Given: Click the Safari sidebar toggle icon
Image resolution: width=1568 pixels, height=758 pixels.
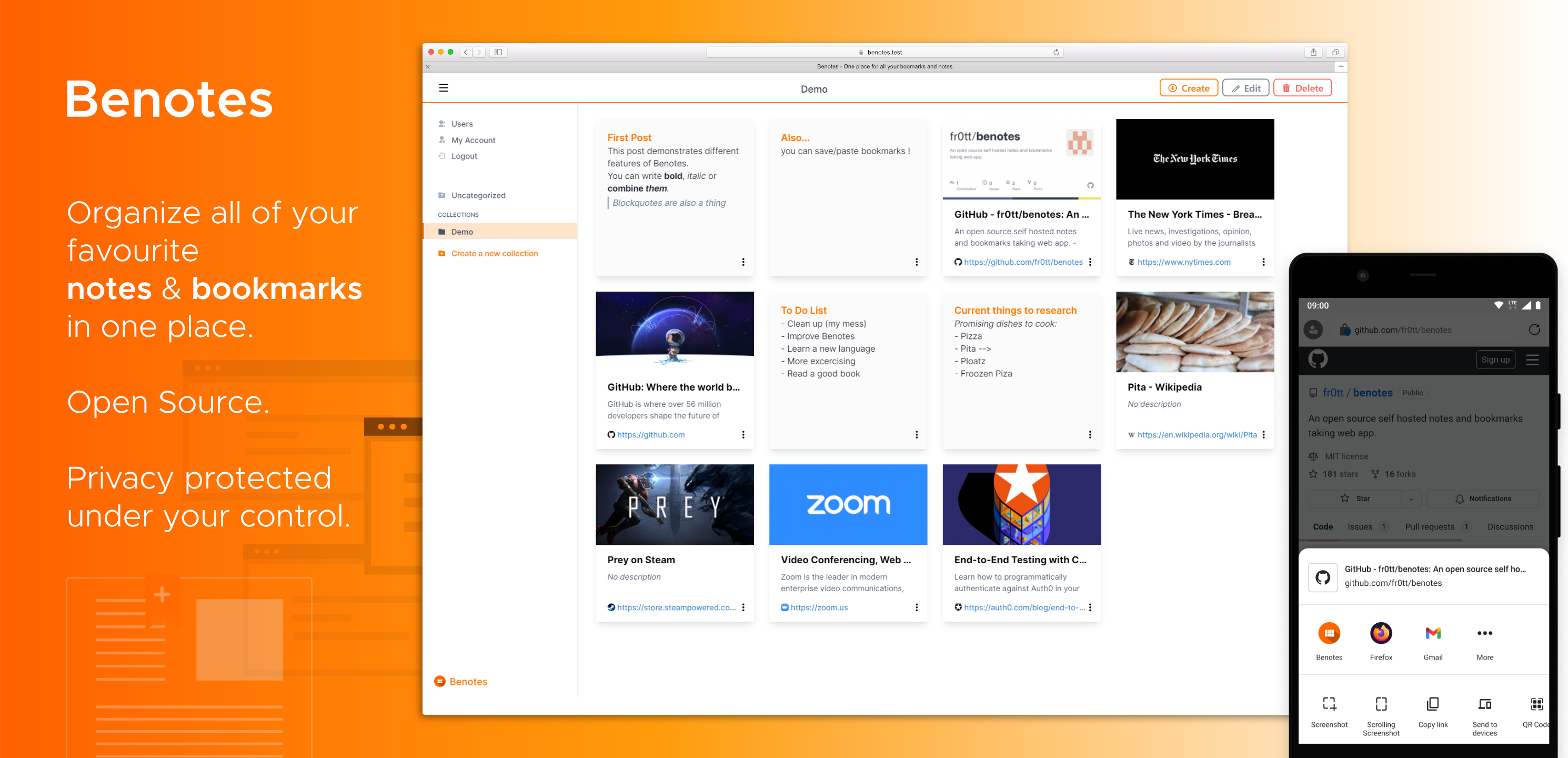Looking at the screenshot, I should (x=498, y=52).
